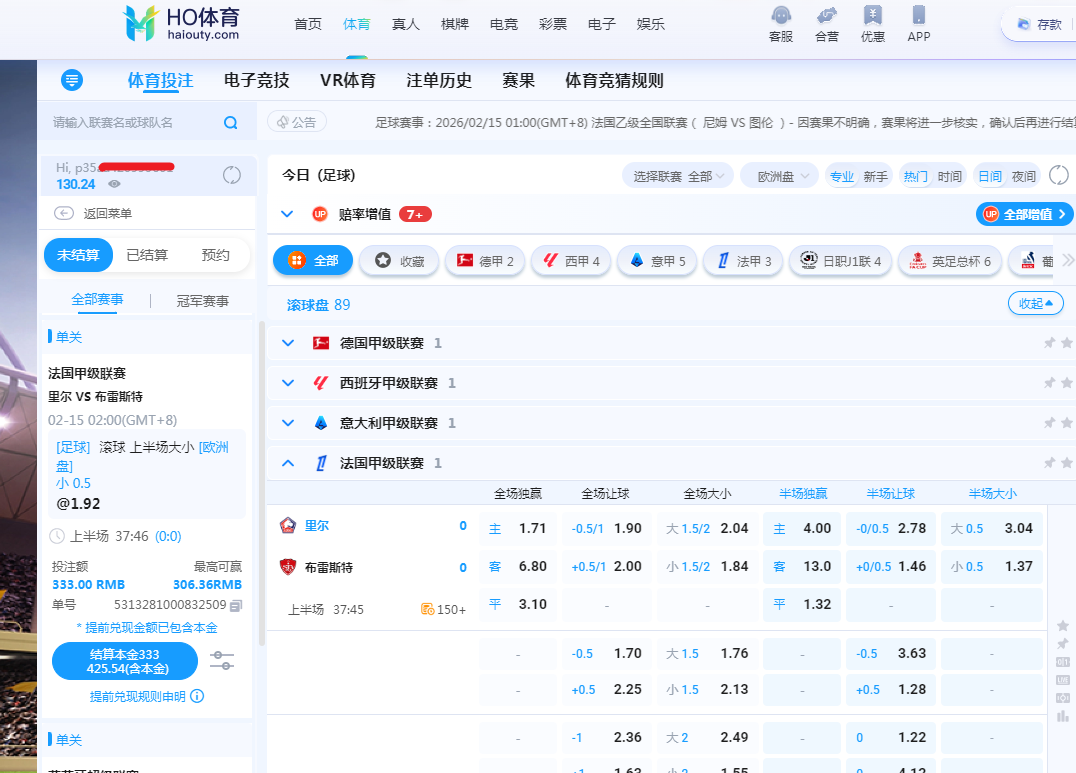Screen dimensions: 1076x773
Task: Click the league or team search field
Action: 135,123
